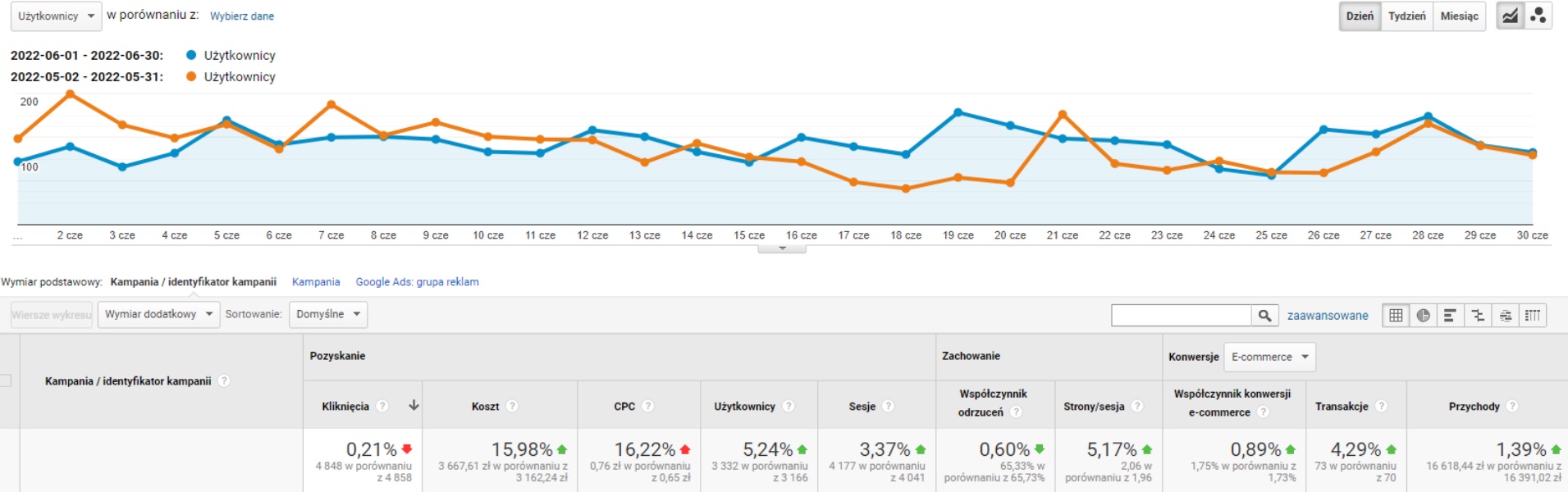Image resolution: width=1568 pixels, height=492 pixels.
Task: Focus the table search input field
Action: tap(1182, 315)
